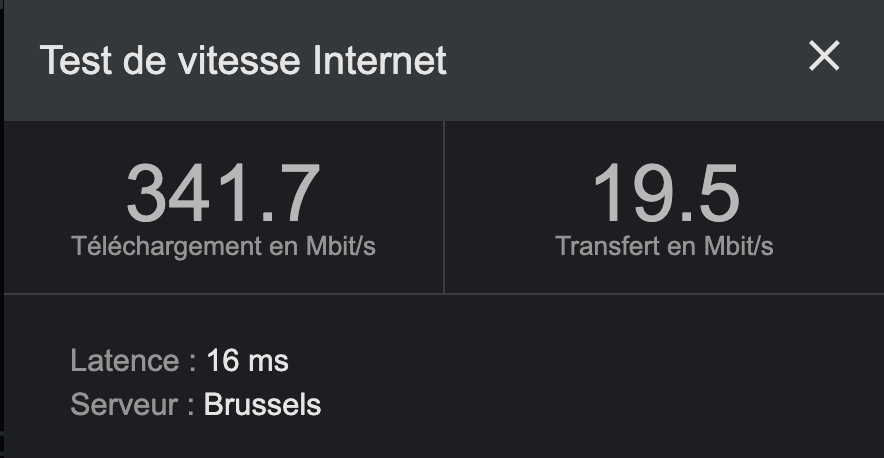
Task: Click the word "Internet" in the title
Action: pyautogui.click(x=380, y=61)
